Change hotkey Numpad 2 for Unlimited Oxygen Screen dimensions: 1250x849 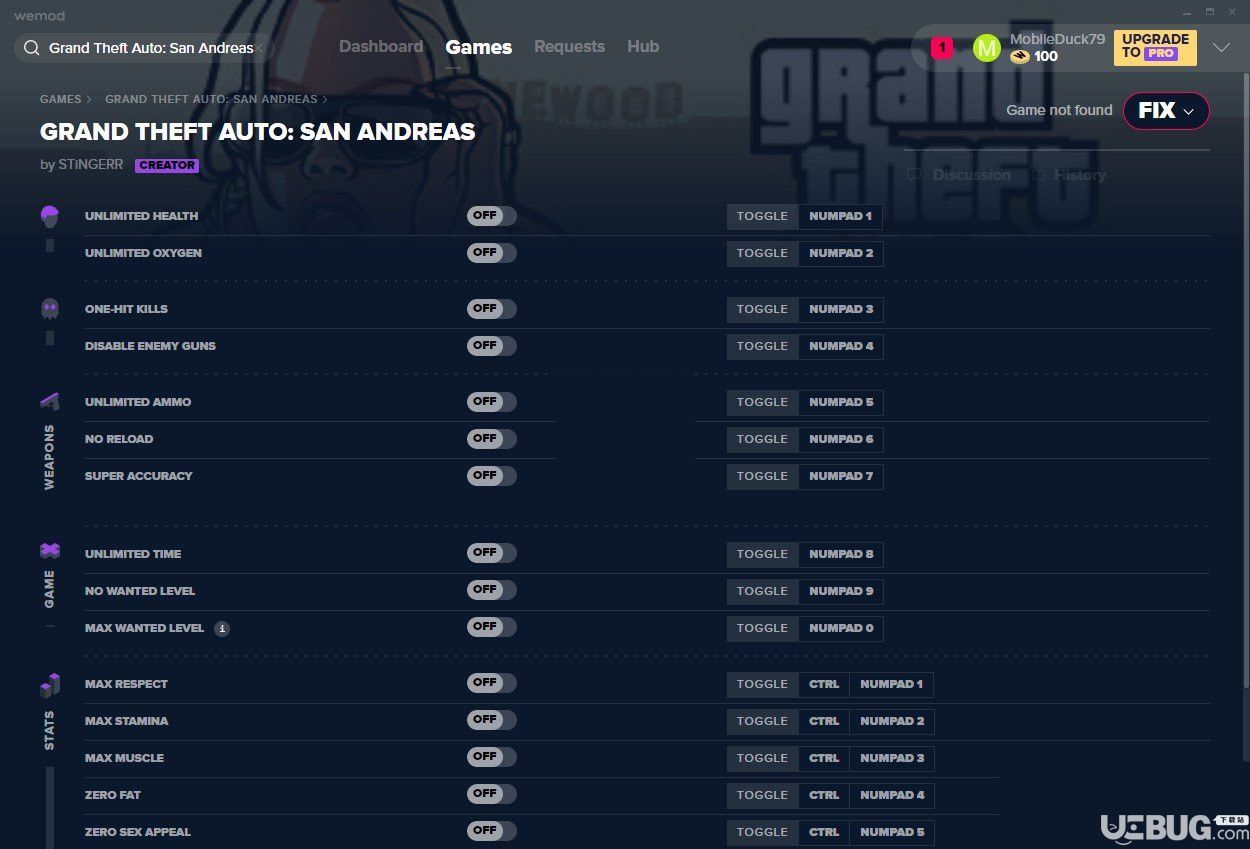coord(841,253)
